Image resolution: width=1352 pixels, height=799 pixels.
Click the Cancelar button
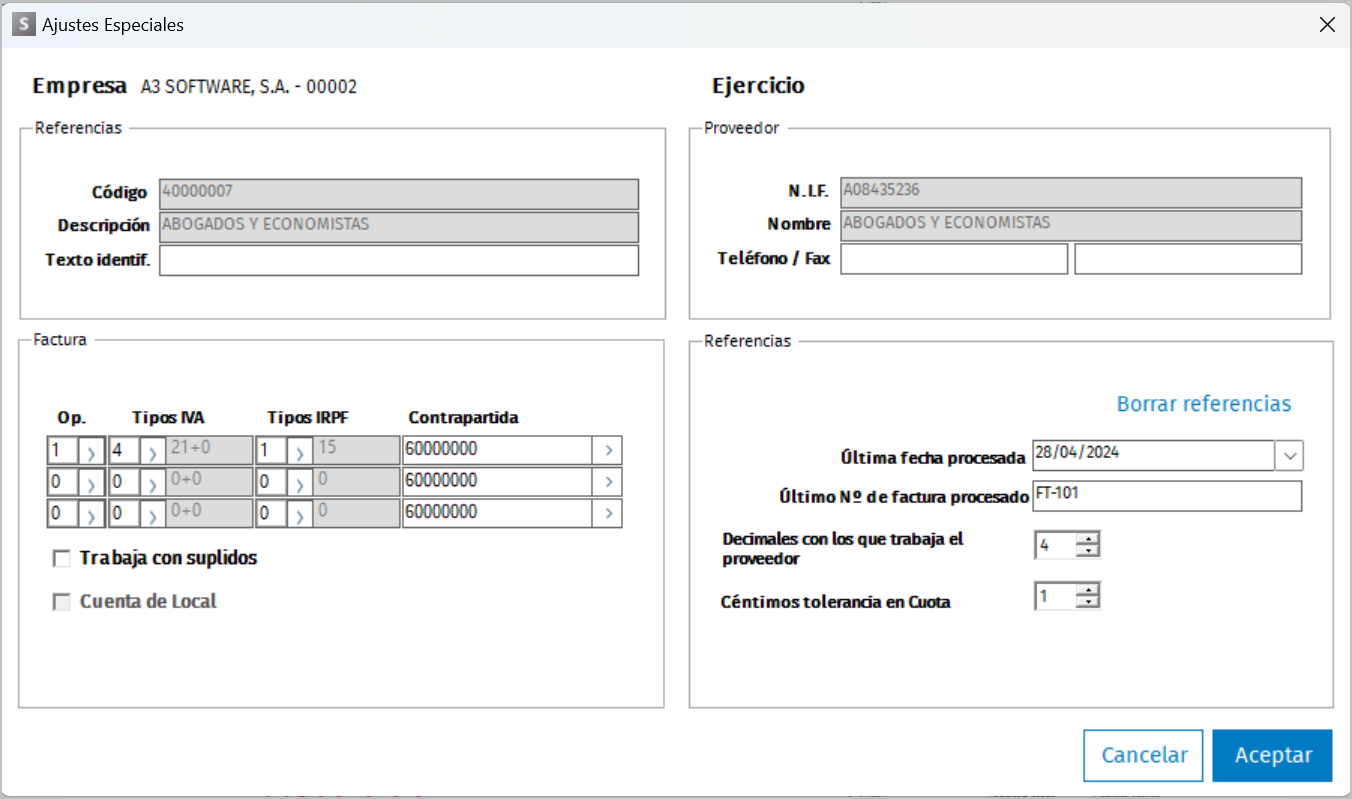point(1145,756)
